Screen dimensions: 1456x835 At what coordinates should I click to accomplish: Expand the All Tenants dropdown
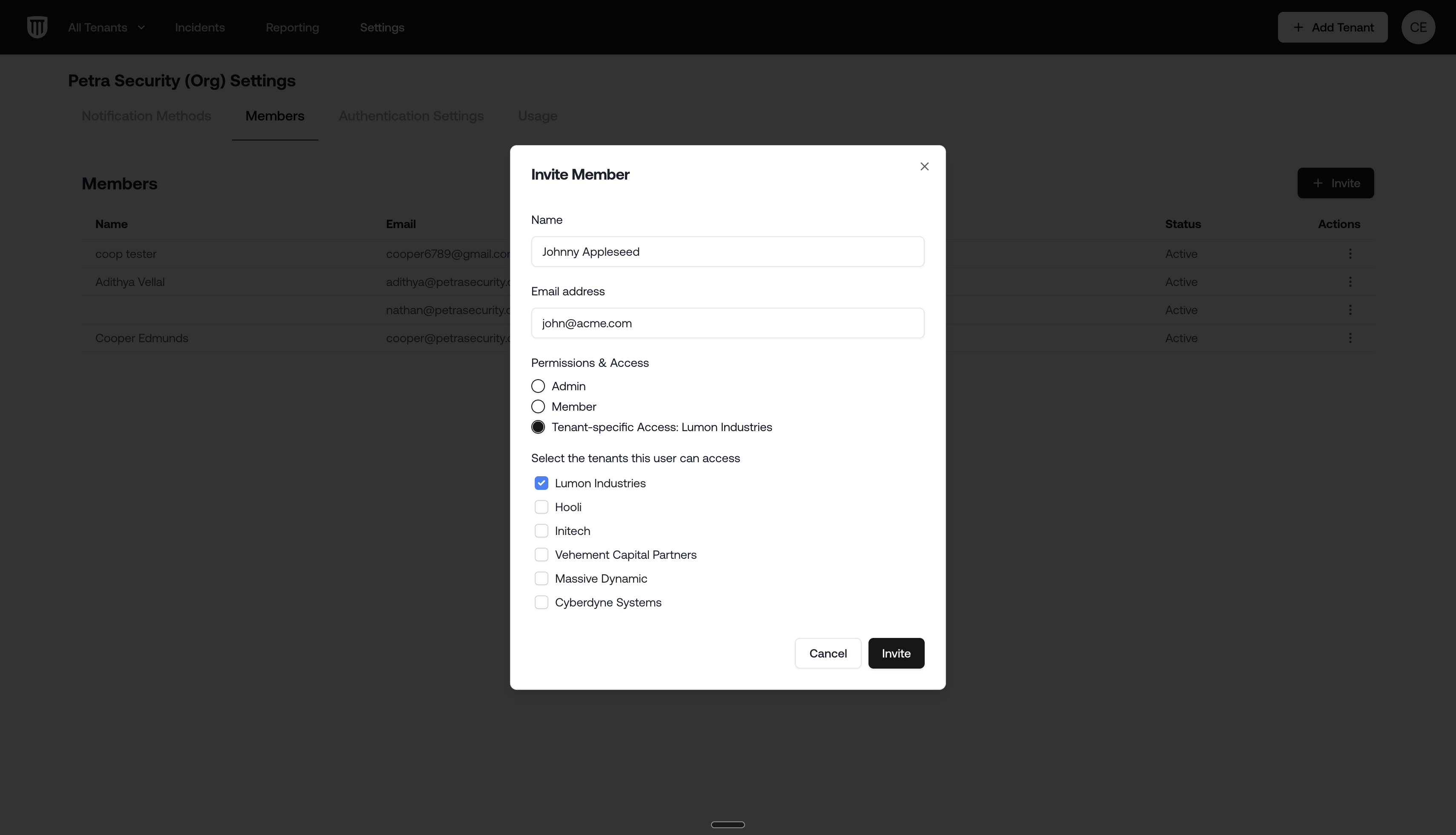(106, 27)
